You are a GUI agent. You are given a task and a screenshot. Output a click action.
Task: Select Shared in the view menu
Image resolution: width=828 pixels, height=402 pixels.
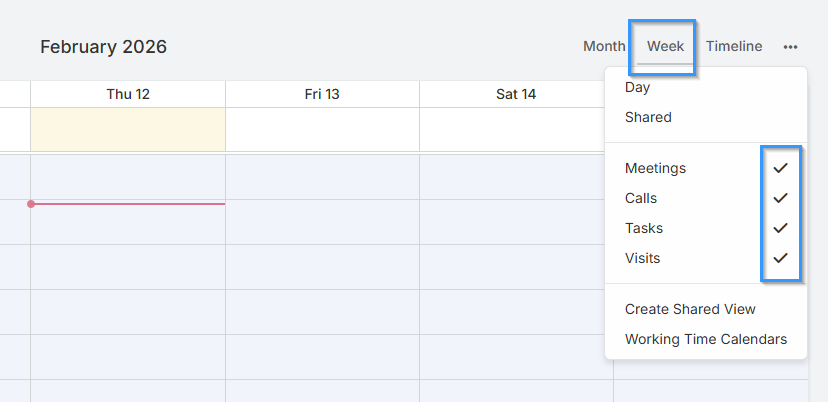click(x=648, y=117)
